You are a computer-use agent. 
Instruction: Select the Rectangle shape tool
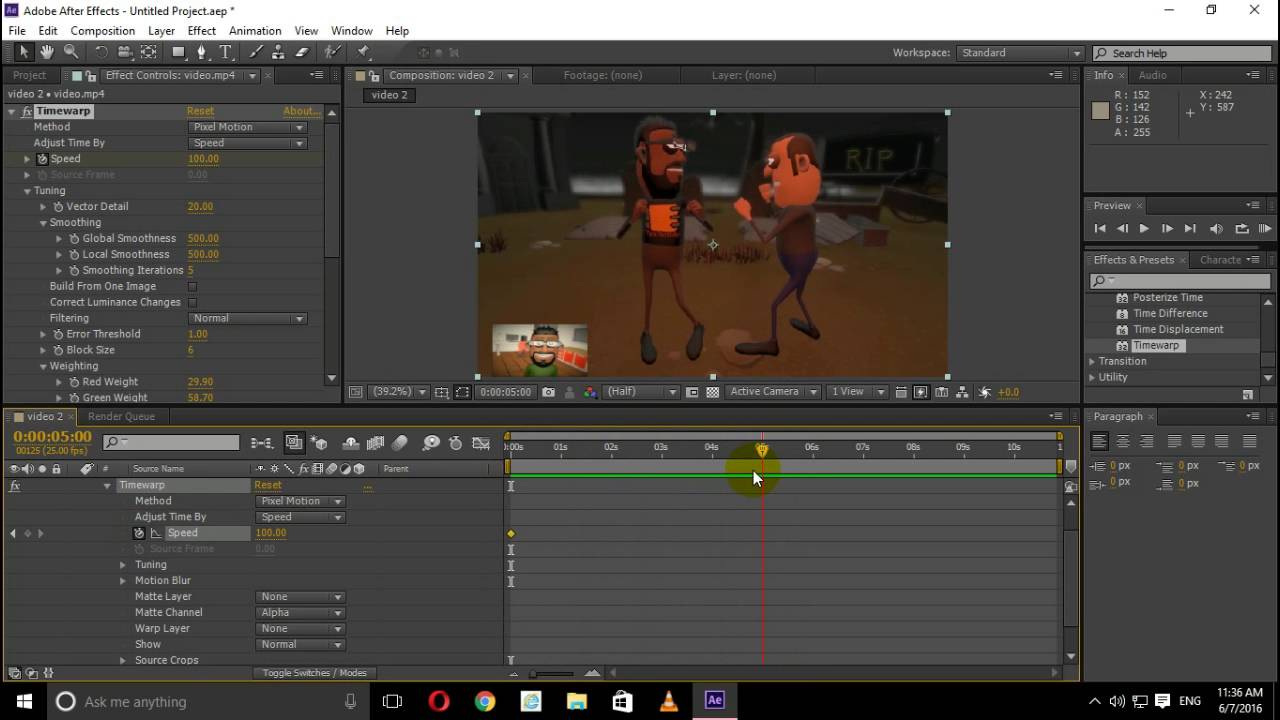pyautogui.click(x=179, y=52)
